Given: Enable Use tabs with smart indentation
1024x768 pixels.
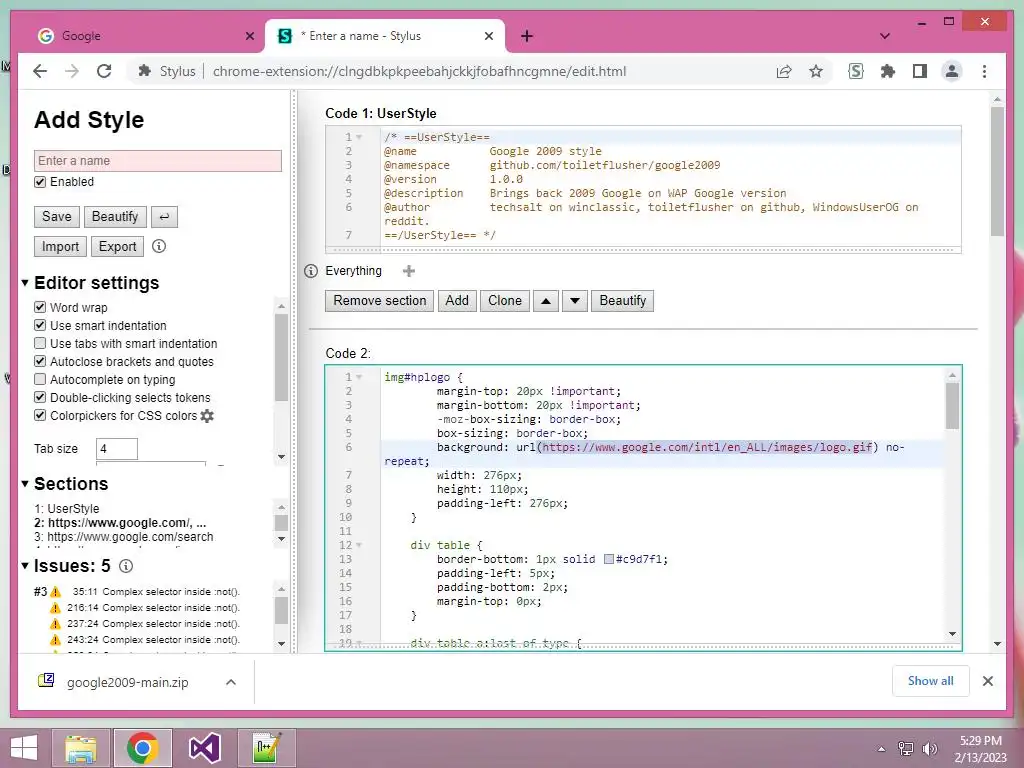Looking at the screenshot, I should [40, 344].
